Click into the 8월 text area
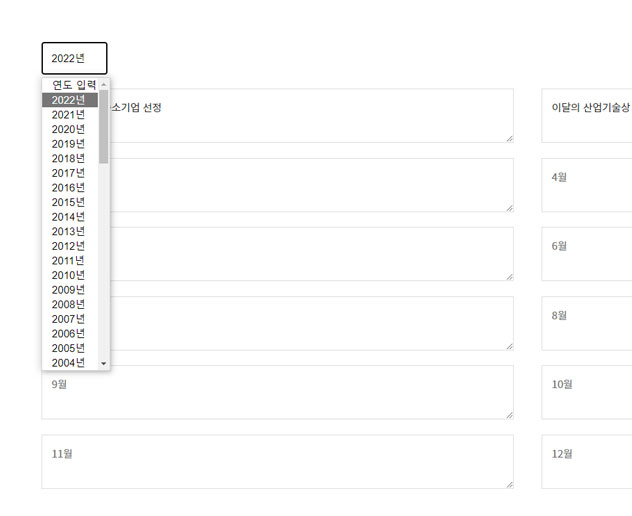The height and width of the screenshot is (516, 632). 587,323
